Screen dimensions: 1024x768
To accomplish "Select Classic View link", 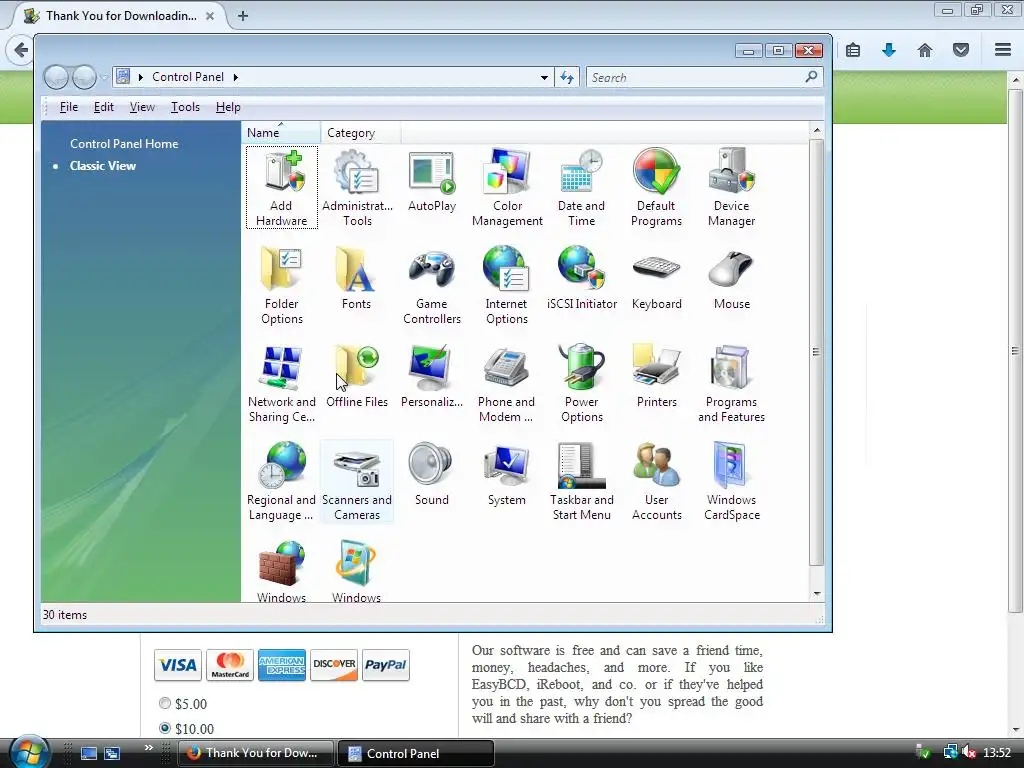I will pos(103,166).
